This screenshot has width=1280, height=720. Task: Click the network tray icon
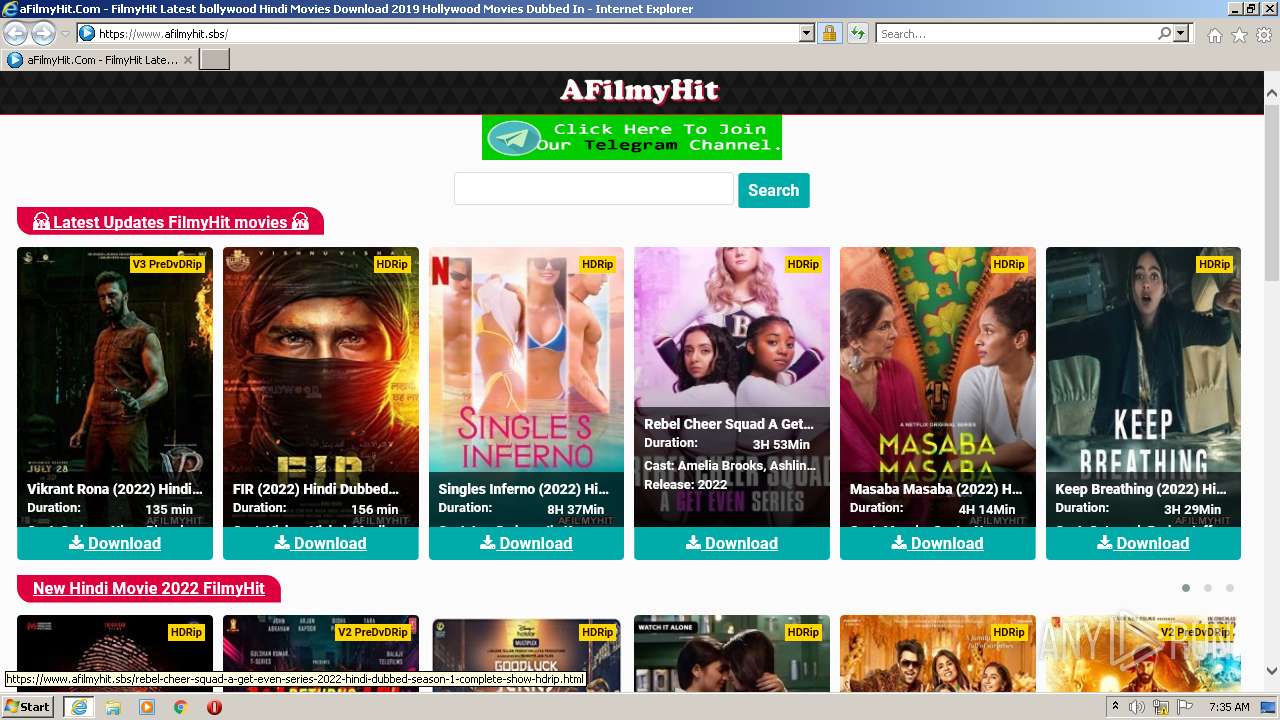pyautogui.click(x=1161, y=707)
